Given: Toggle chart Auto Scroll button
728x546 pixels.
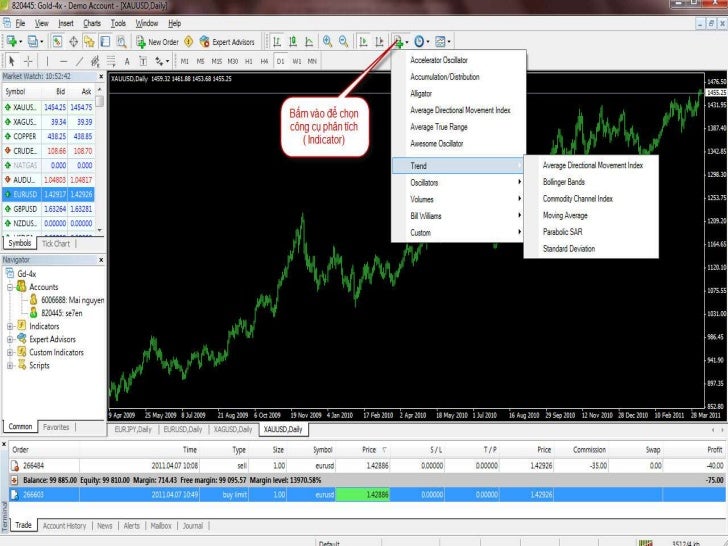Looking at the screenshot, I should pos(364,42).
